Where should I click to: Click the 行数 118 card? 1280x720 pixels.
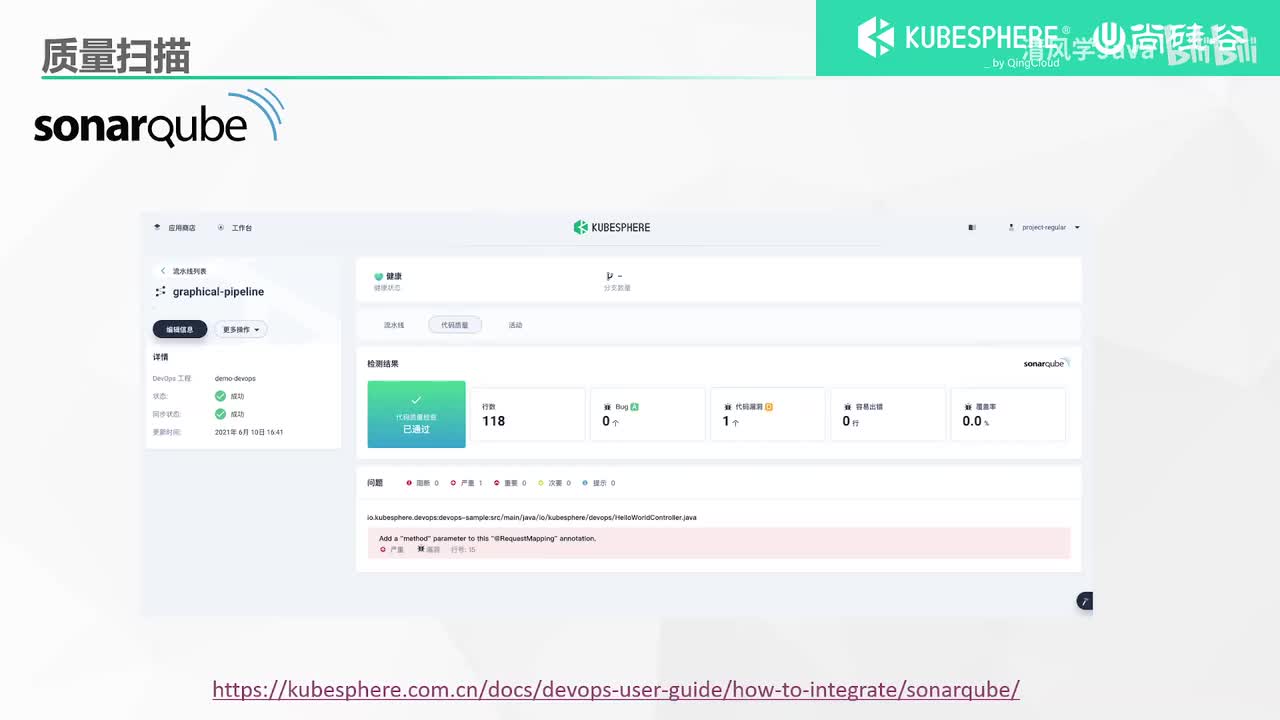[x=528, y=414]
